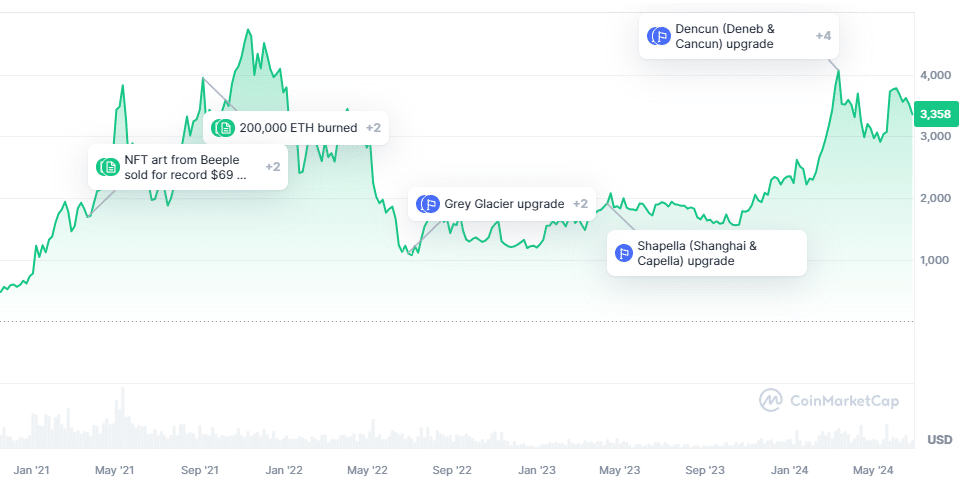Click the 4,000 price axis label

936,75
